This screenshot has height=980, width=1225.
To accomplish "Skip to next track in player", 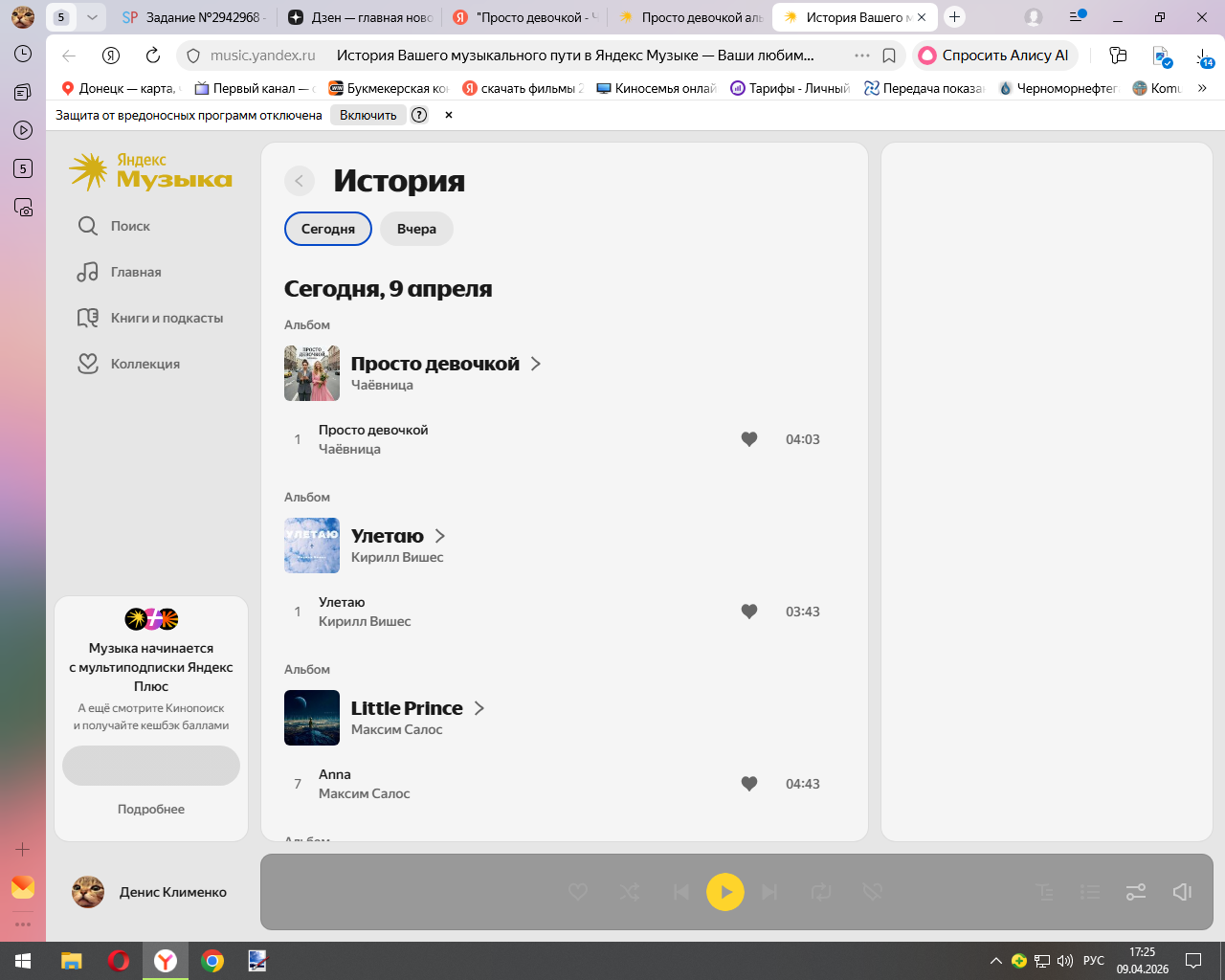I will click(x=769, y=892).
